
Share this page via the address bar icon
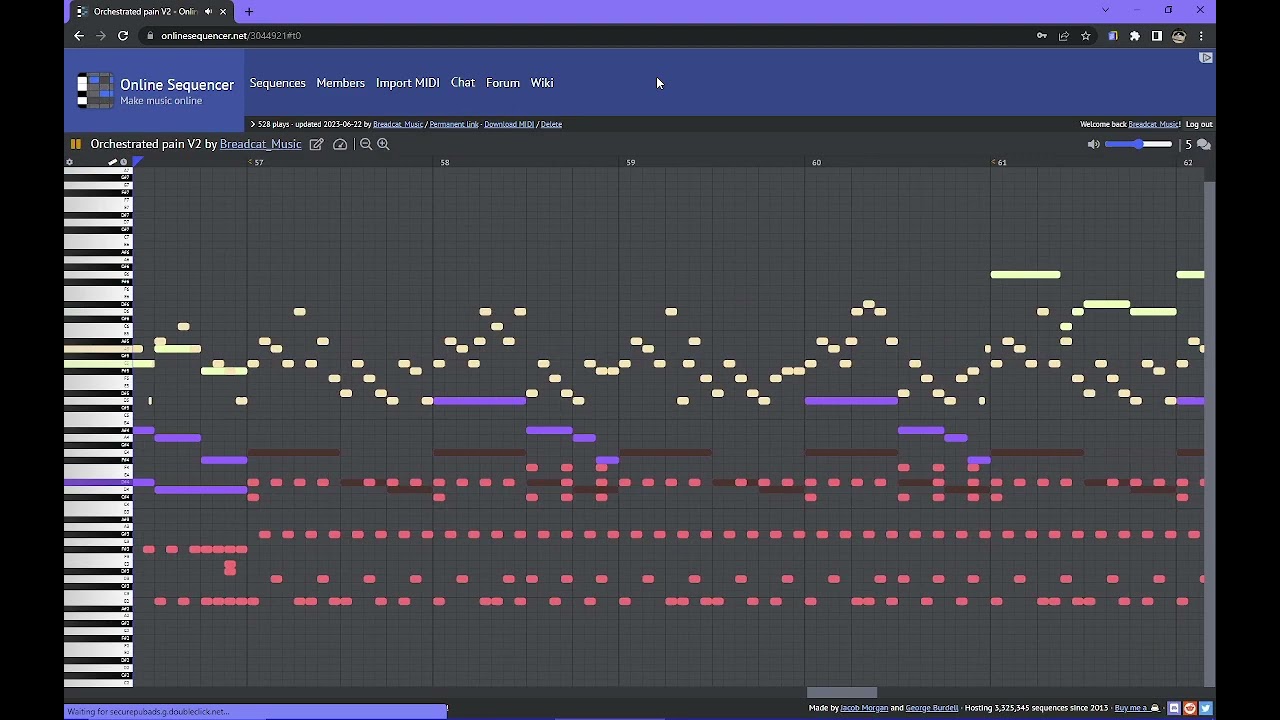tap(1064, 36)
